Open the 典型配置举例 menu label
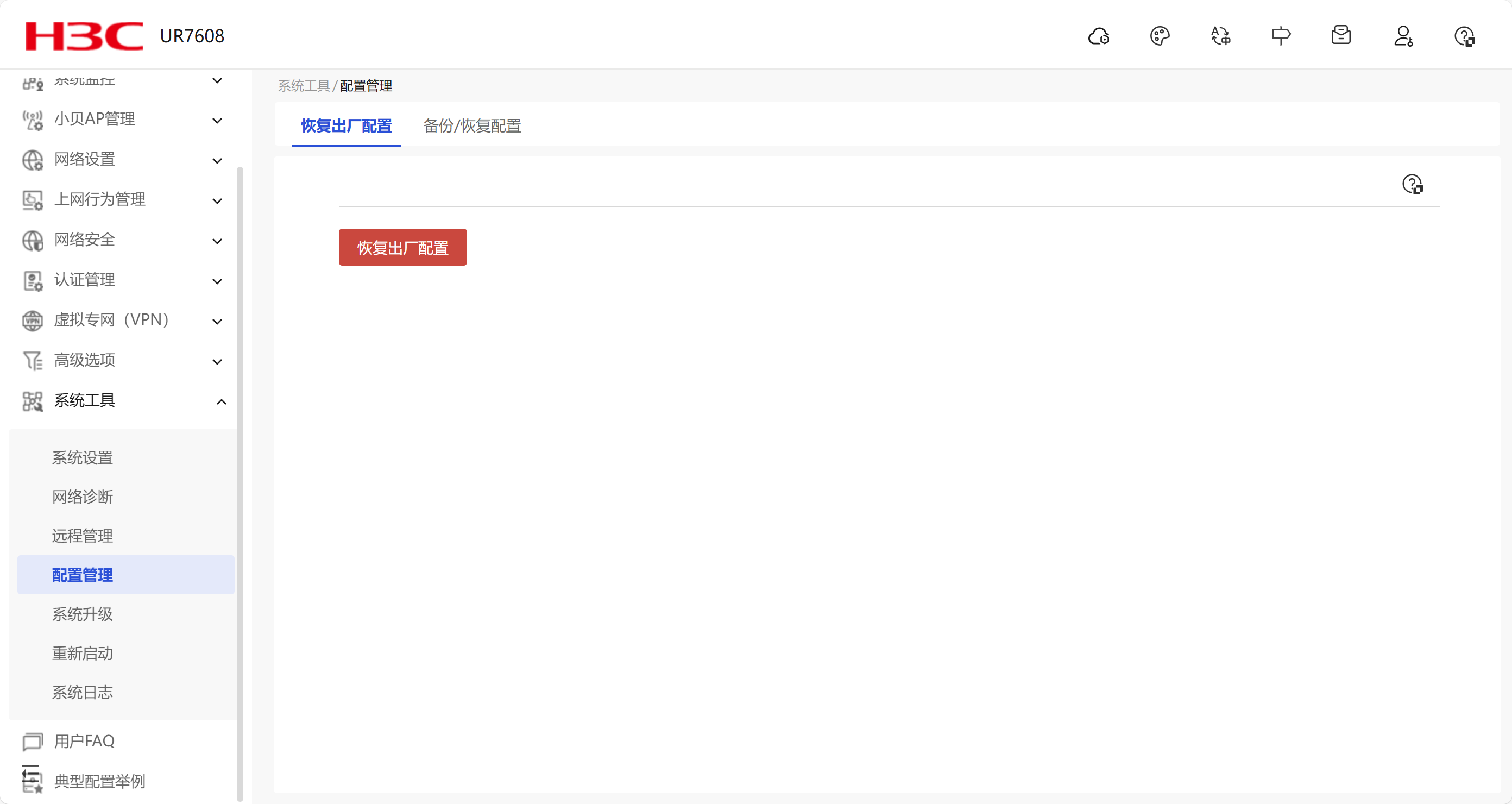This screenshot has height=804, width=1512. (x=100, y=781)
